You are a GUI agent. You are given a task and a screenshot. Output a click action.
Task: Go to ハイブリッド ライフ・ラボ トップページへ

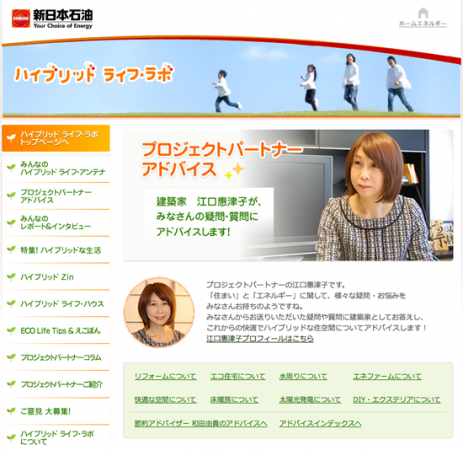pos(56,138)
